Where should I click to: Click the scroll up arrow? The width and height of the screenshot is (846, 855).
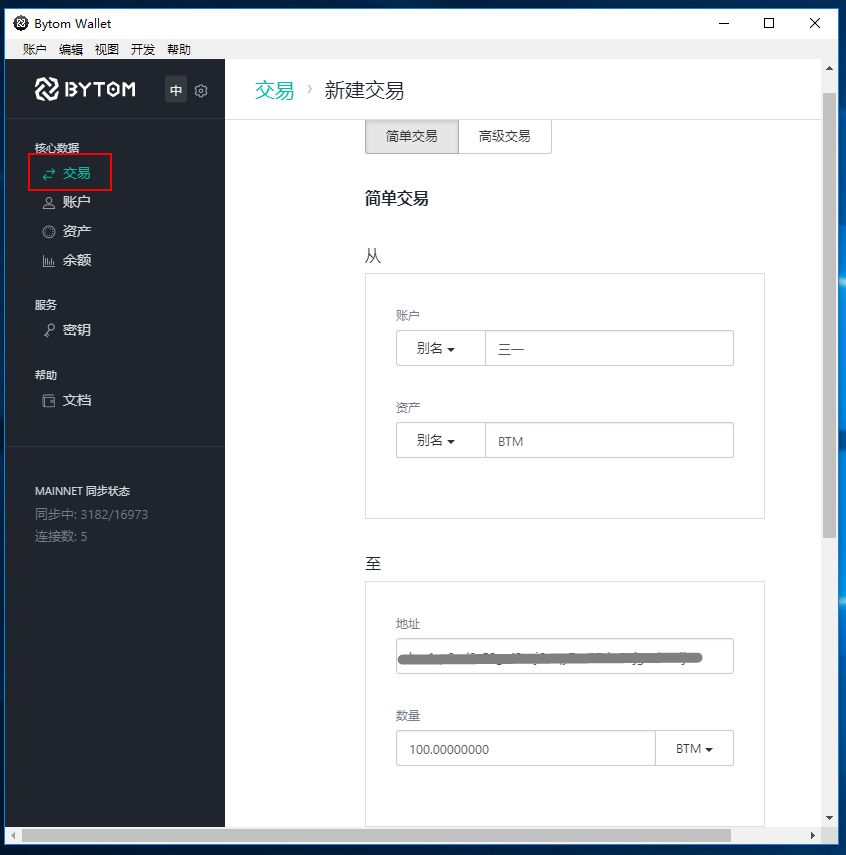coord(829,69)
